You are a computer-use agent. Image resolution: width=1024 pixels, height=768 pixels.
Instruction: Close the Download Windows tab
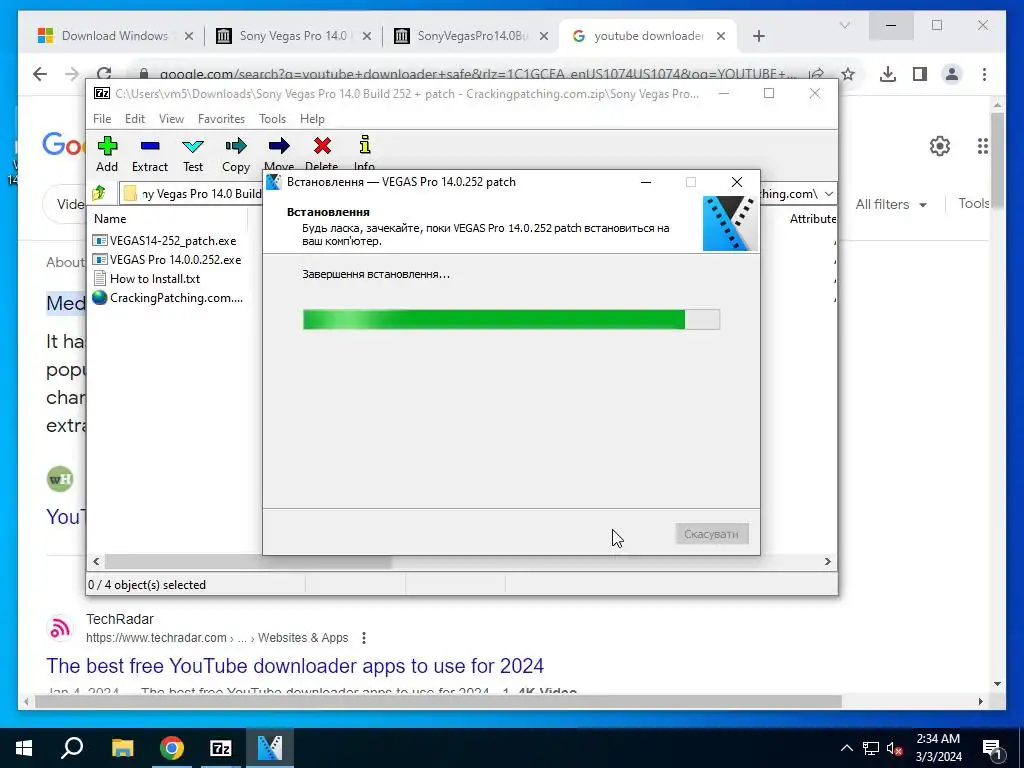(x=189, y=36)
